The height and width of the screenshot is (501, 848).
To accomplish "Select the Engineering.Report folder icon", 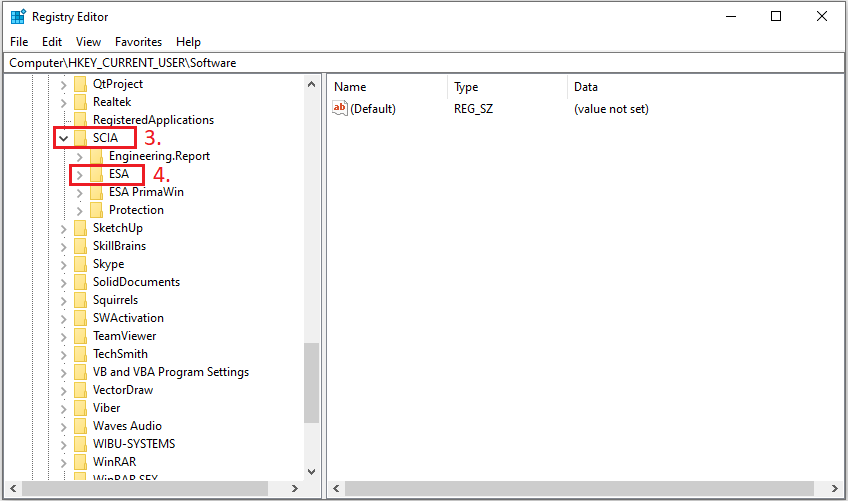I will click(96, 156).
